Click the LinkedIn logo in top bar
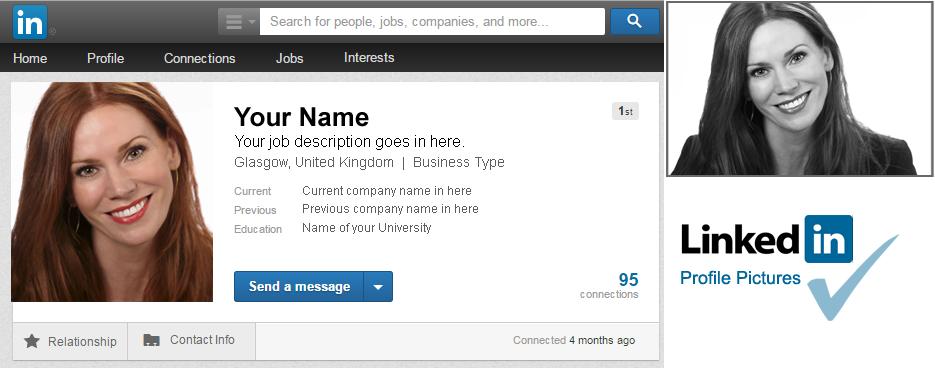935x368 pixels. [x=29, y=21]
